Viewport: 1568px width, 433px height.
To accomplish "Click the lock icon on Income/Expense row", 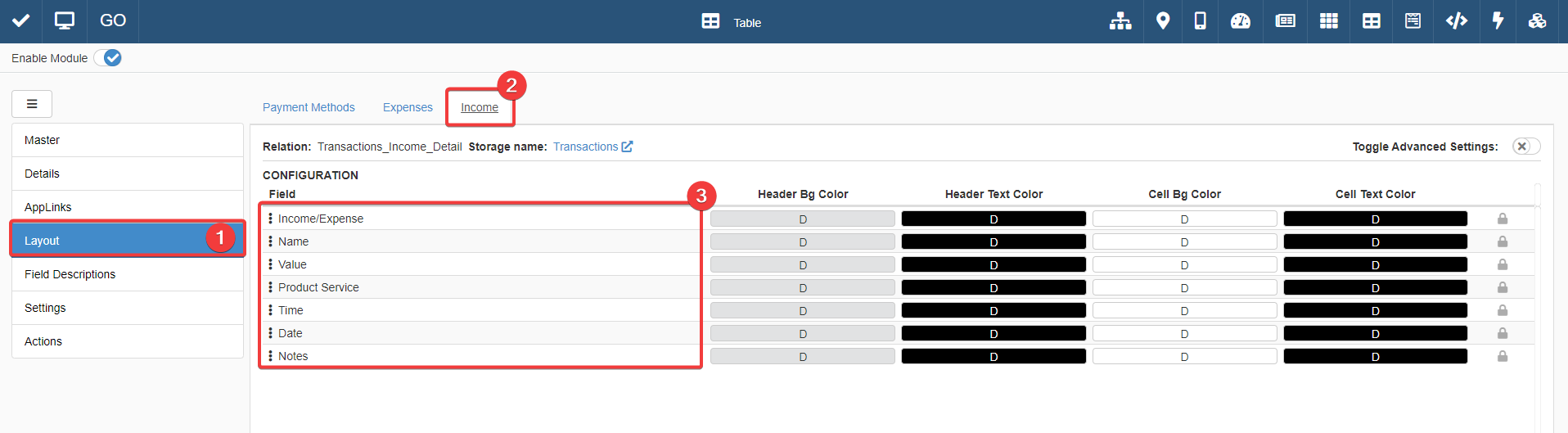I will coord(1503,219).
